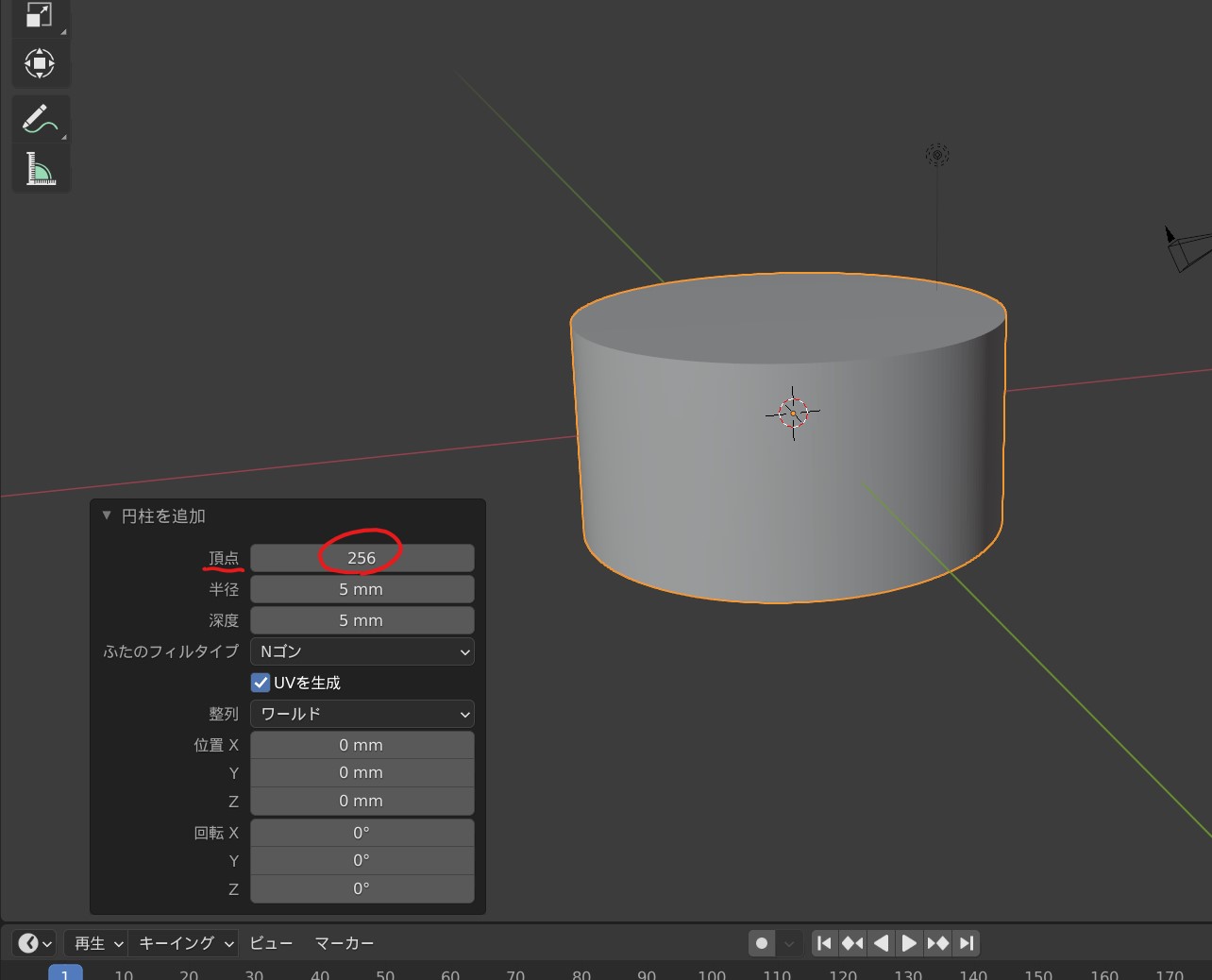Click the Transform tool icon
This screenshot has height=980, width=1212.
pyautogui.click(x=40, y=64)
